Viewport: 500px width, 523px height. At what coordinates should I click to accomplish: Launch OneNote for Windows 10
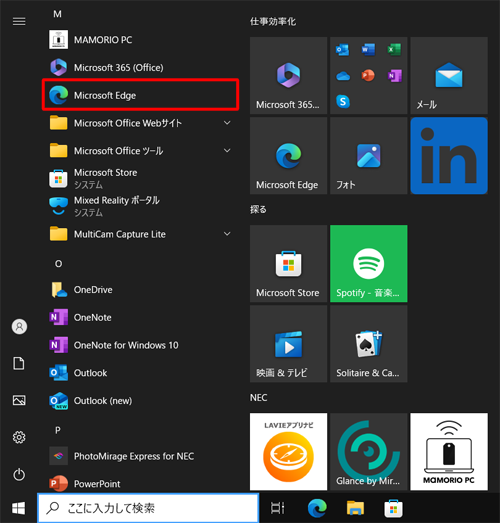coord(140,345)
